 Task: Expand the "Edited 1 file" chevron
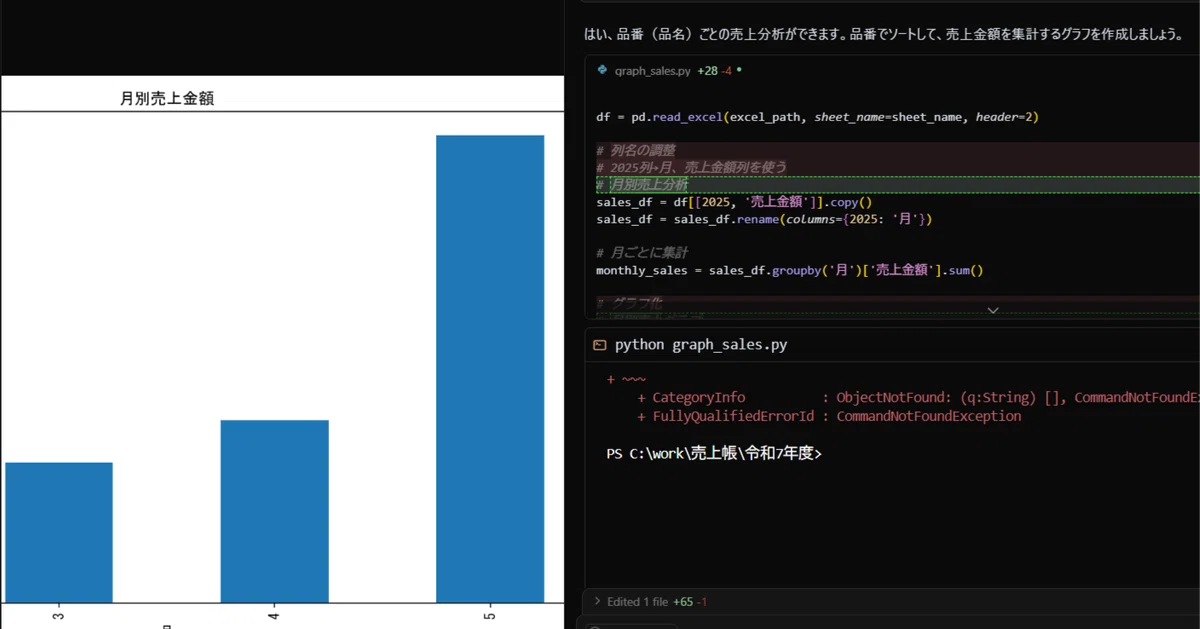pyautogui.click(x=597, y=601)
